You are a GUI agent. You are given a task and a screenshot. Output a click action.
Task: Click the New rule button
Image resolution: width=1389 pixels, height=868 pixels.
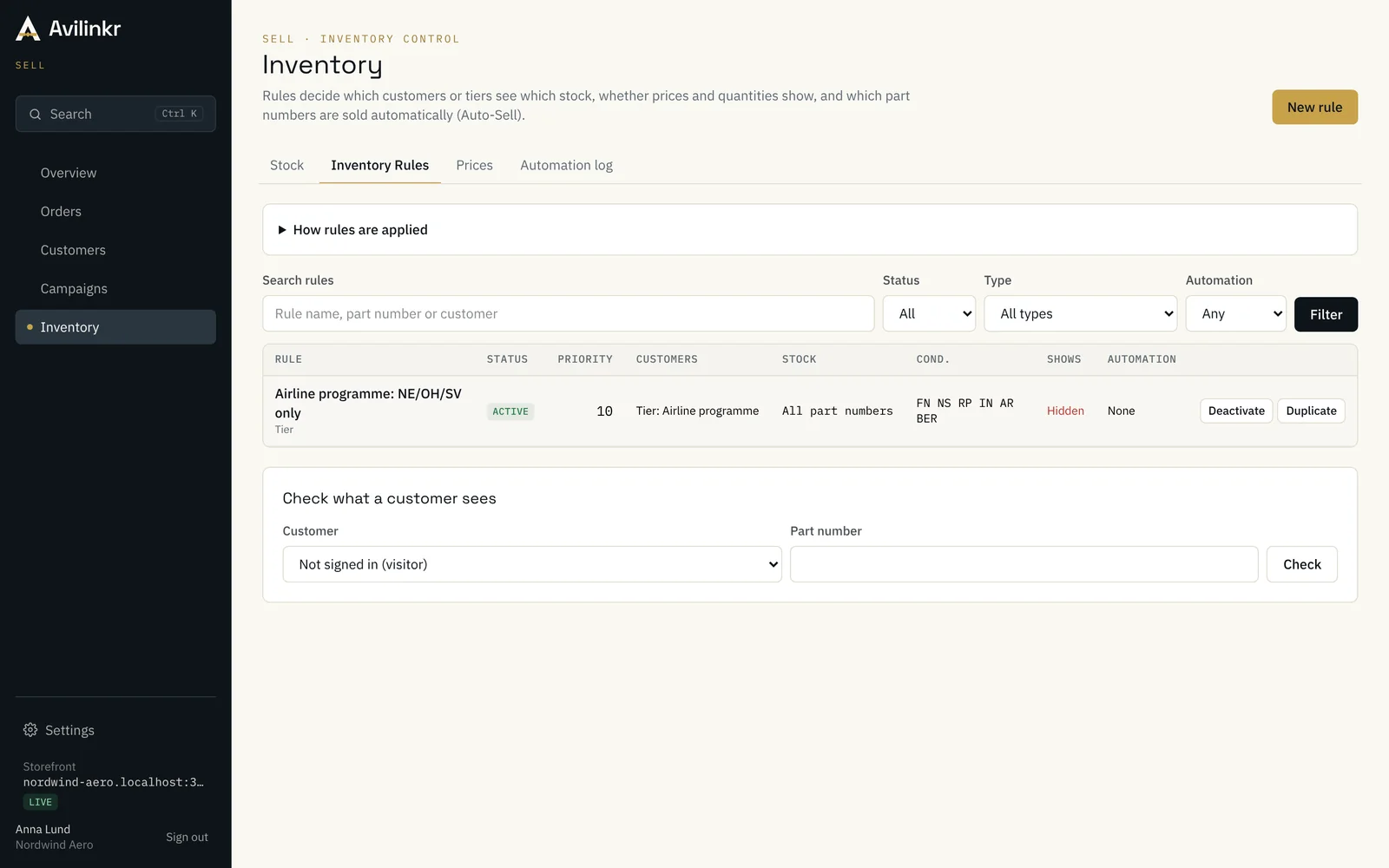pyautogui.click(x=1314, y=108)
